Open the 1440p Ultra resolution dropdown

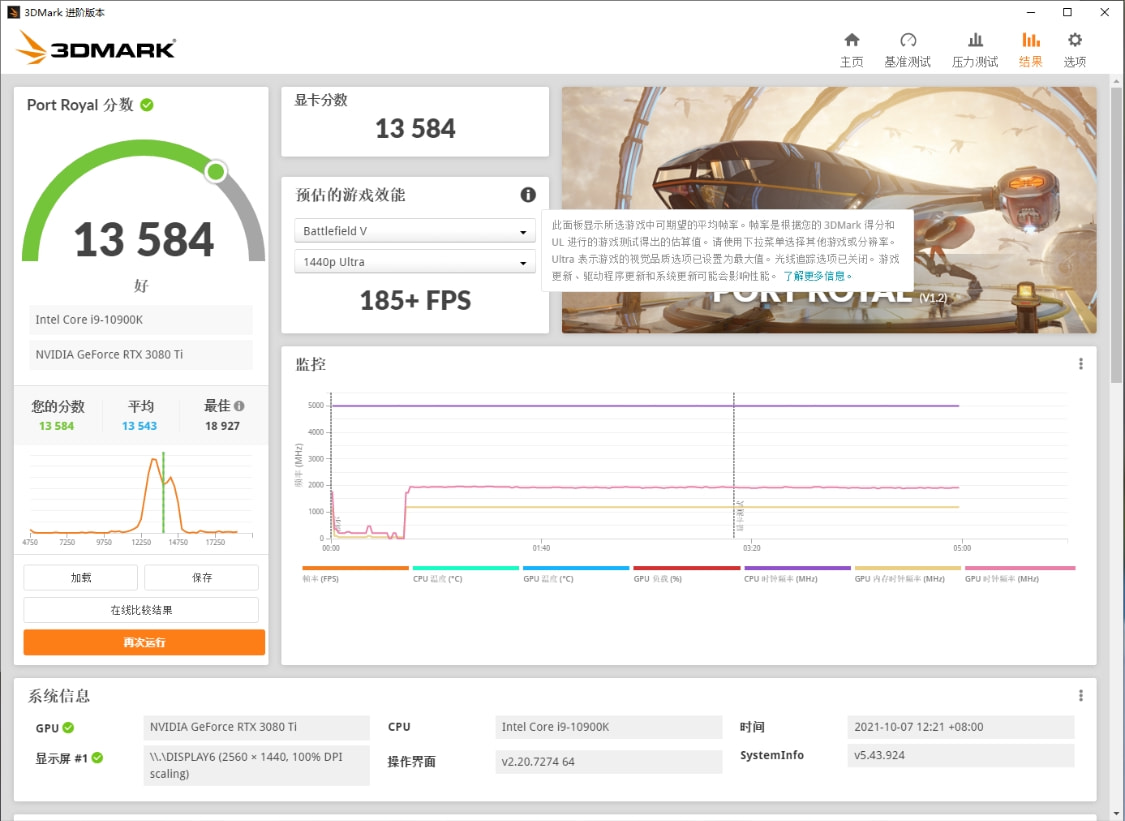[x=414, y=261]
